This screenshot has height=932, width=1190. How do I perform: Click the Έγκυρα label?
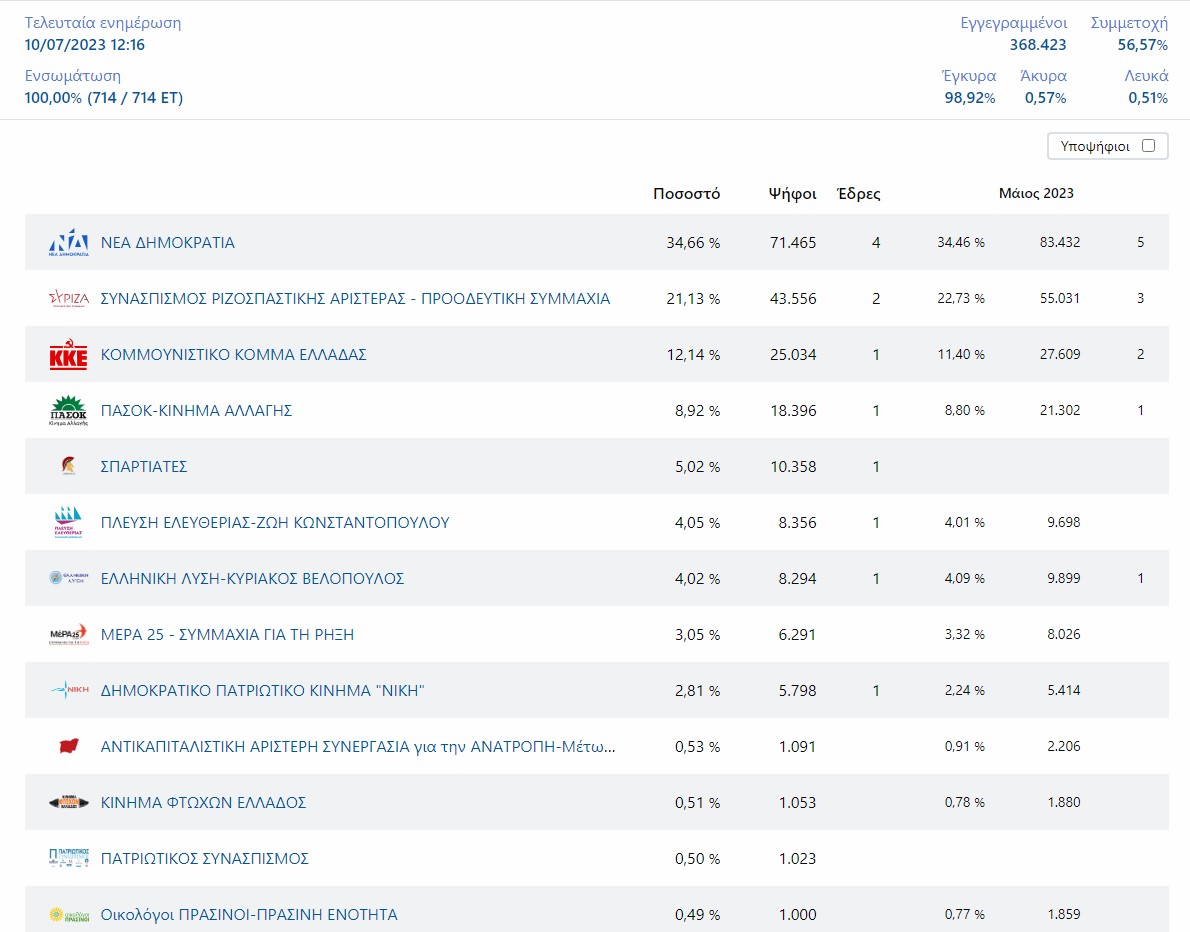pos(969,76)
